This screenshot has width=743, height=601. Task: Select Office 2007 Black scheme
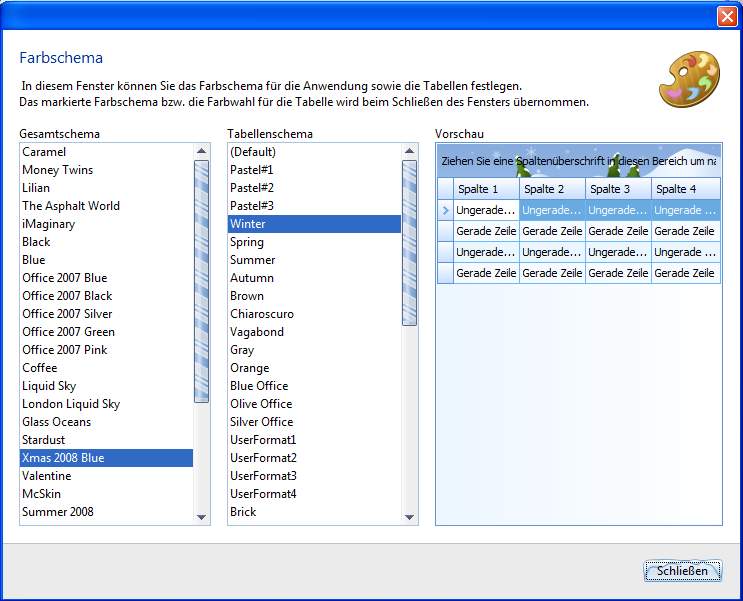[x=107, y=296]
